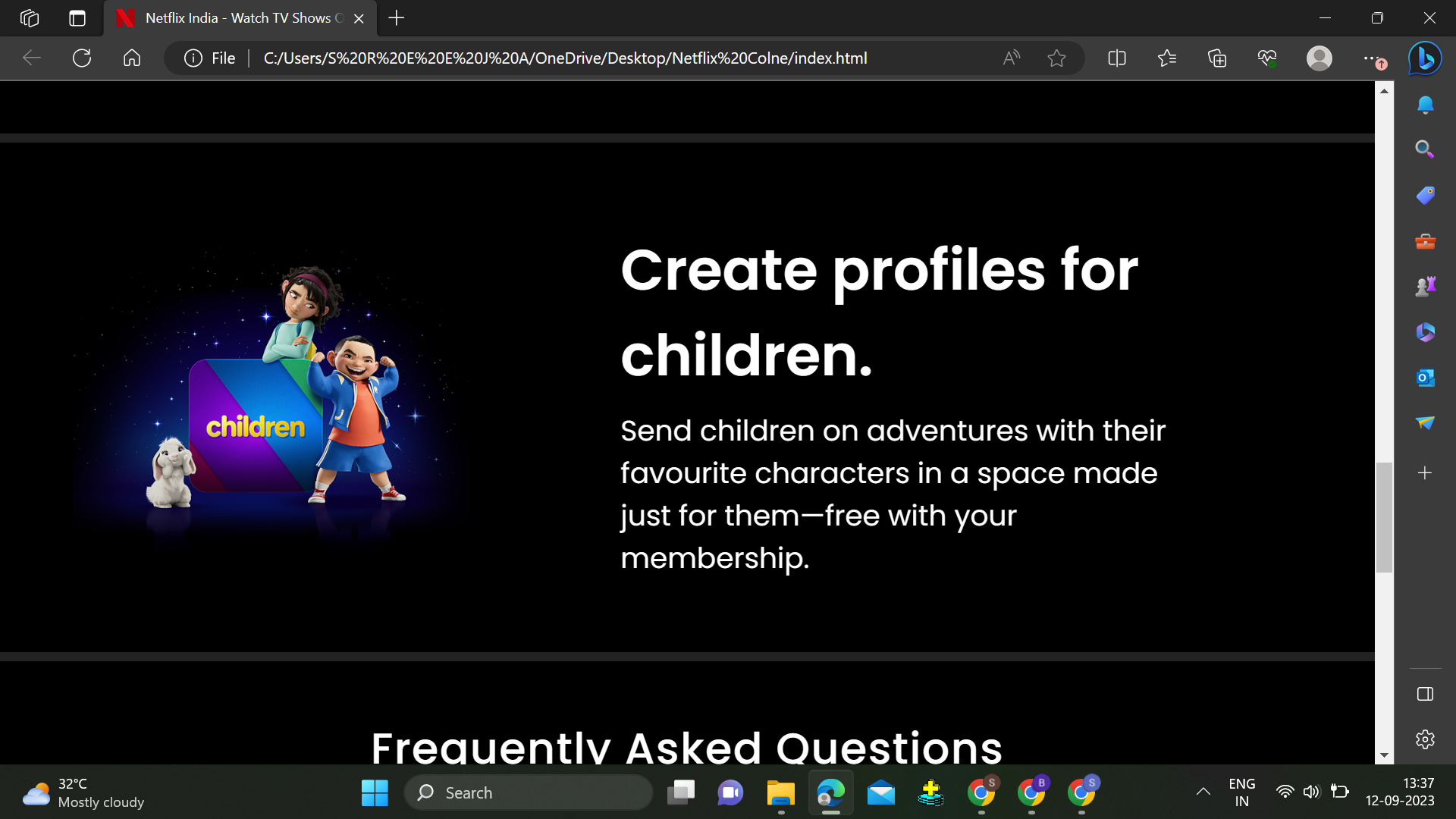This screenshot has width=1456, height=819.
Task: Open the notifications bell in the sidebar
Action: pos(1425,105)
